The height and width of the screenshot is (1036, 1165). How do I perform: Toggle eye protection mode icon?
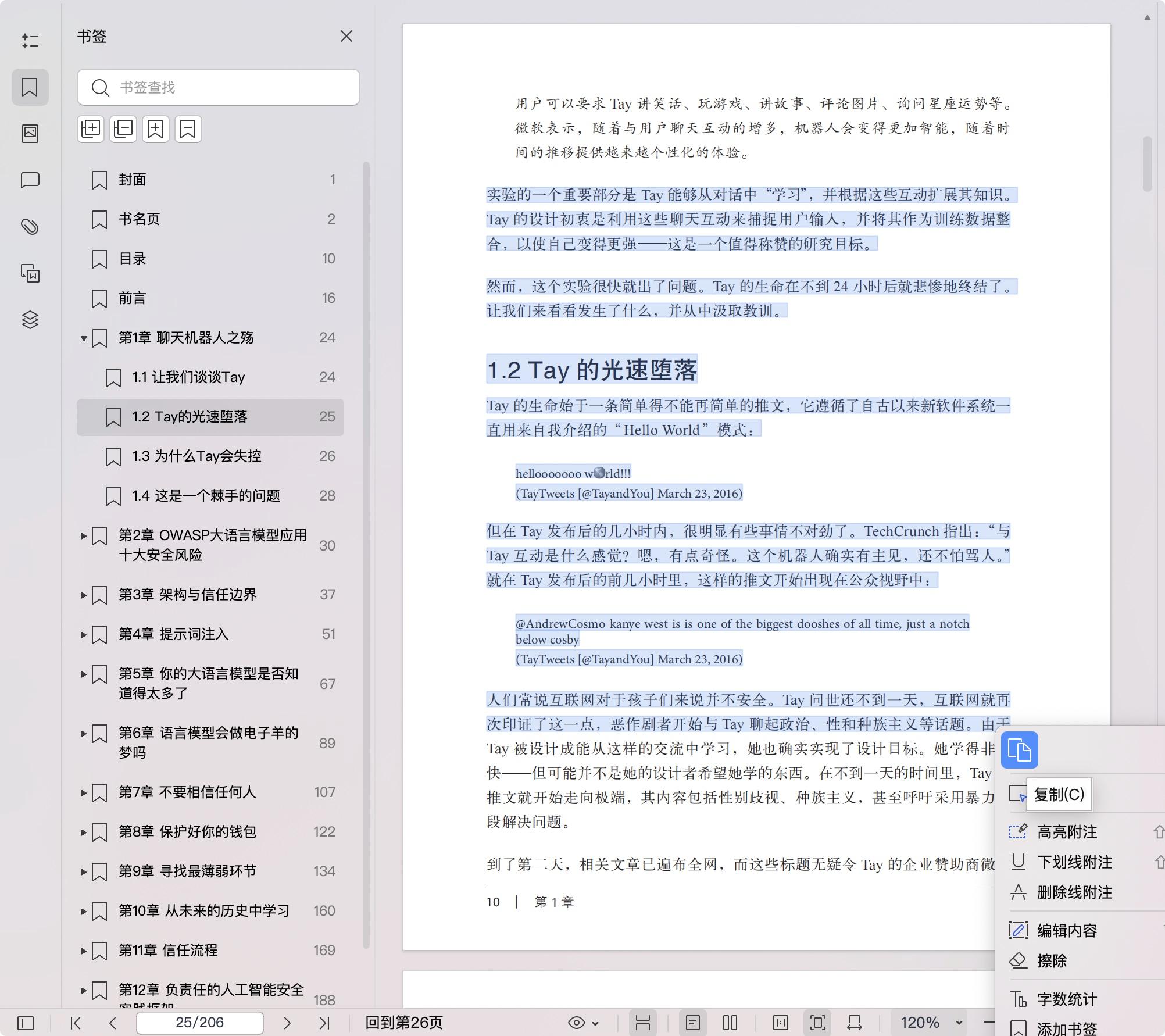tap(577, 1023)
